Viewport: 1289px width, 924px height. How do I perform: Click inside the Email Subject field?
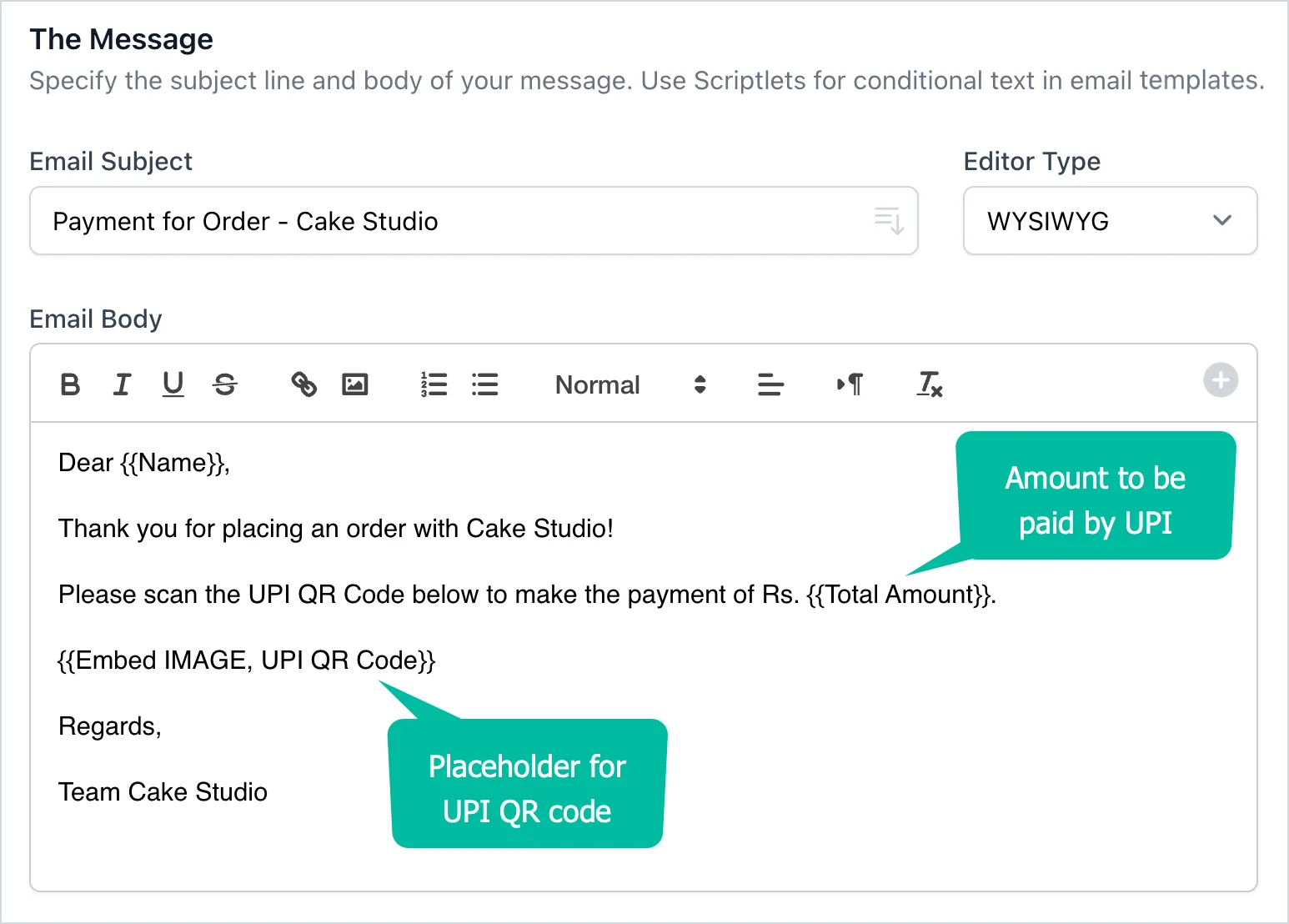coord(417,221)
